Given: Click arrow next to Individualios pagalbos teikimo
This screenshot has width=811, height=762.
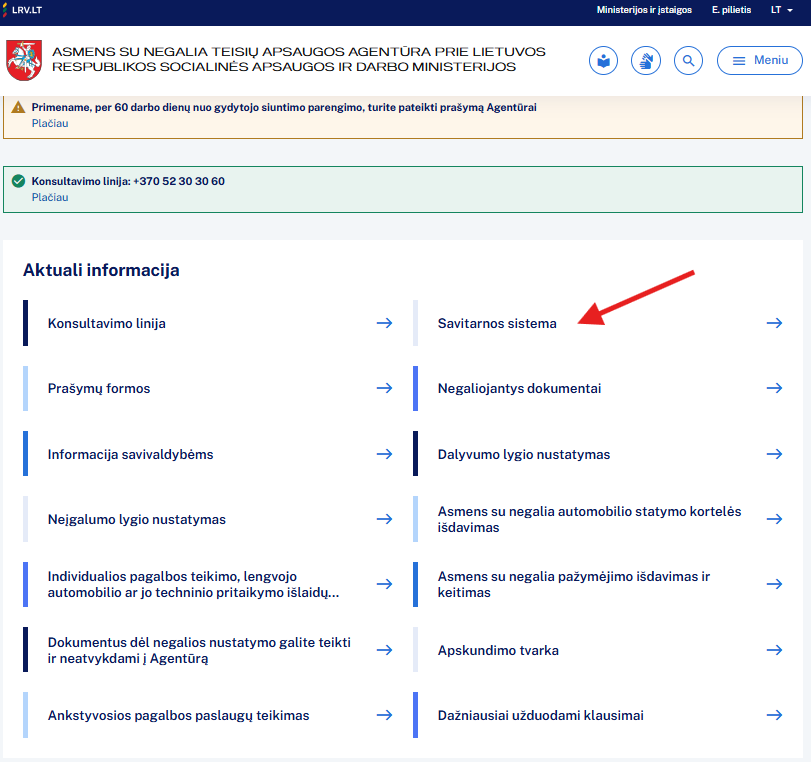Looking at the screenshot, I should click(x=384, y=584).
